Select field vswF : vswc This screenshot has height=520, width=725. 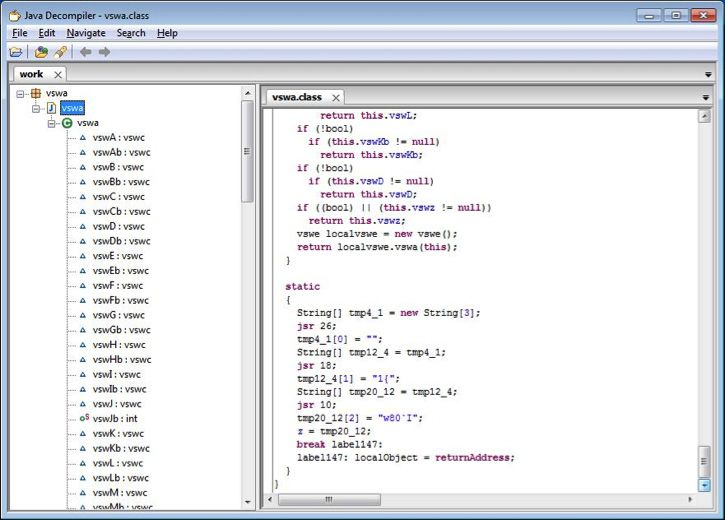pyautogui.click(x=118, y=286)
